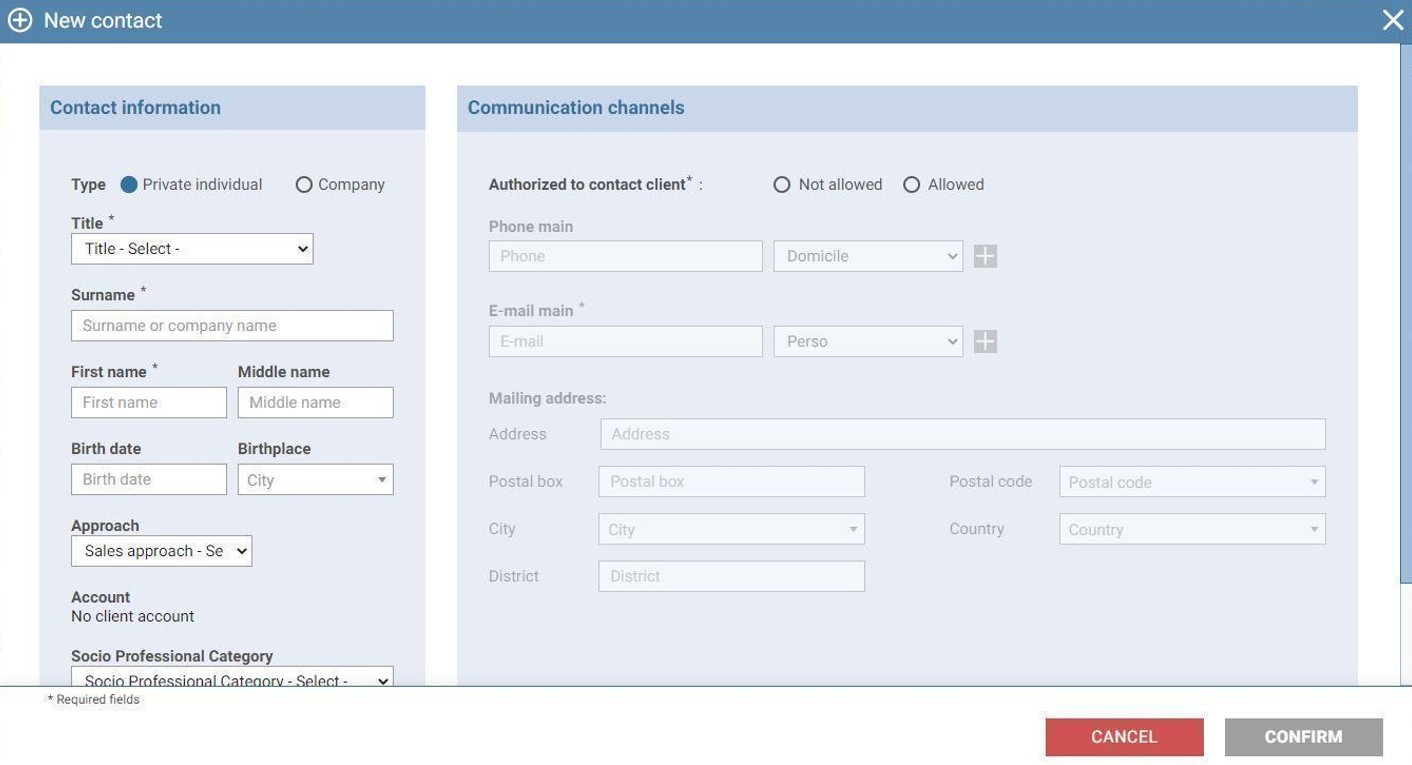This screenshot has height=765, width=1412.
Task: Open the Sales approach dropdown
Action: click(x=161, y=551)
